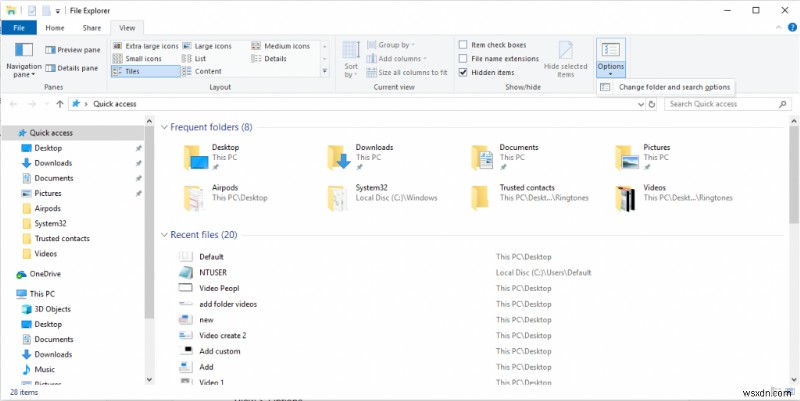The height and width of the screenshot is (401, 800).
Task: Click Size all columns to fit
Action: point(407,72)
